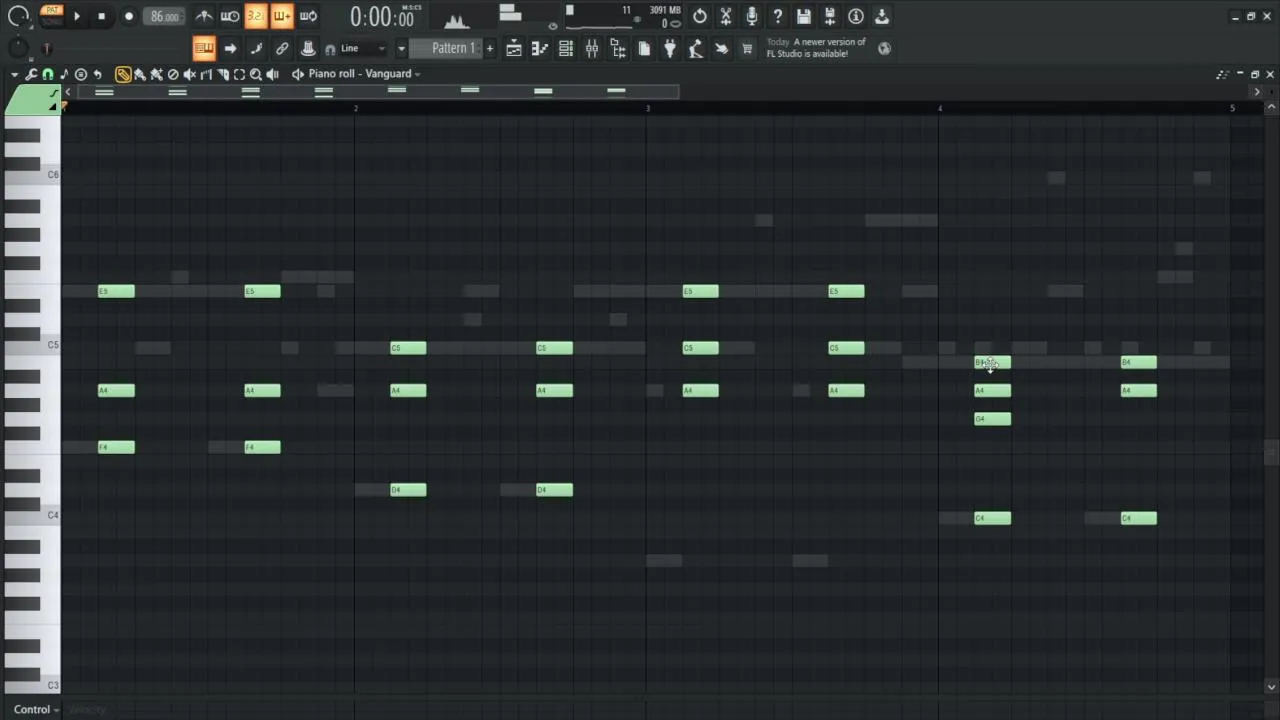Select the Zoom magnifier tool
The width and height of the screenshot is (1280, 720).
pos(256,74)
